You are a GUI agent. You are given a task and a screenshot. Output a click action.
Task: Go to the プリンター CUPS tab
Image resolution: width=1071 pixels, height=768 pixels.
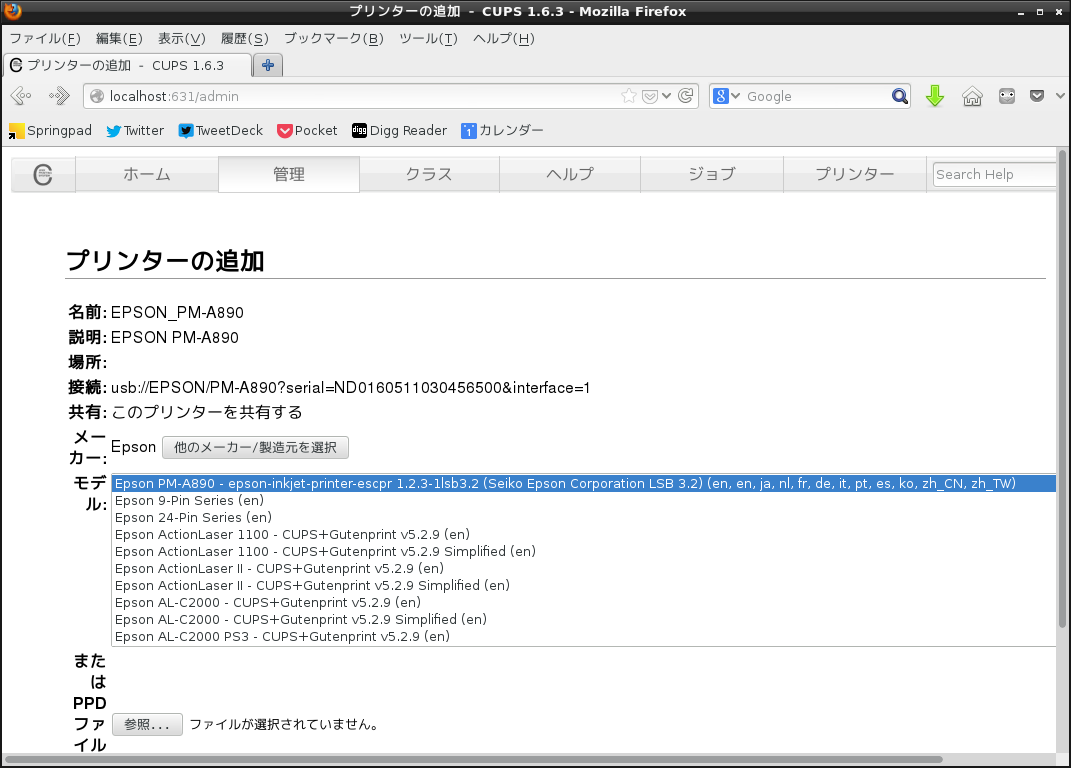tap(854, 174)
